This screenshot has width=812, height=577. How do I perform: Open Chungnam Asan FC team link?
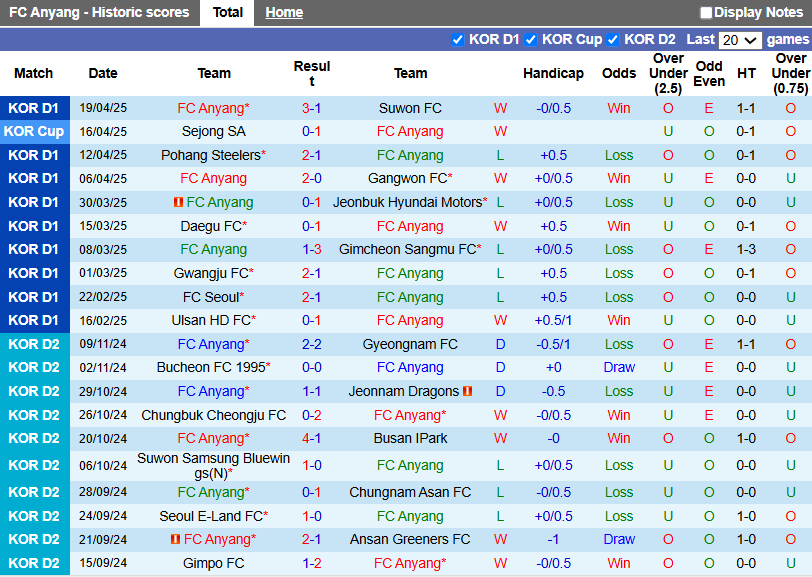[x=410, y=493]
